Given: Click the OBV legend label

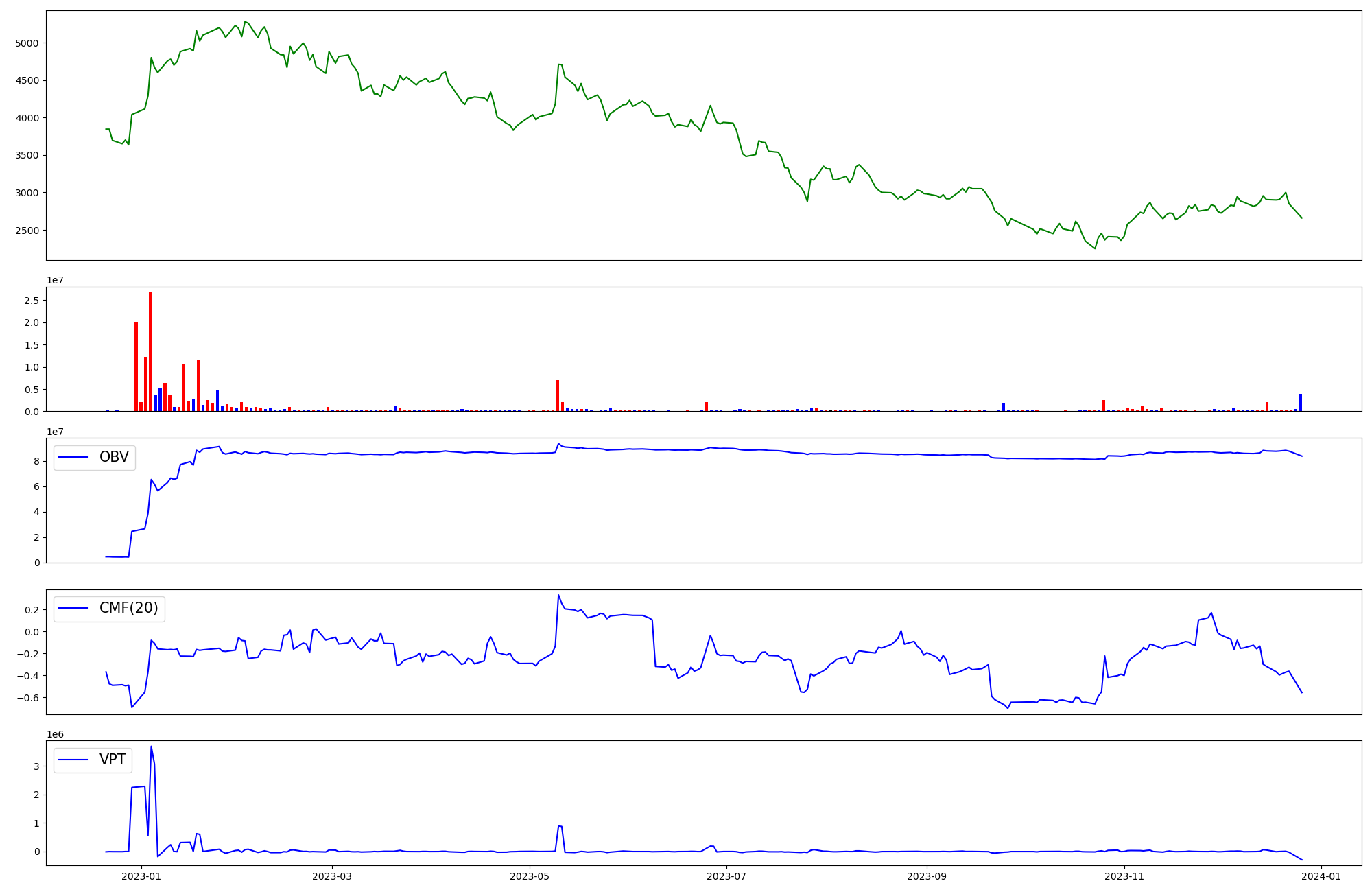Looking at the screenshot, I should coord(114,457).
